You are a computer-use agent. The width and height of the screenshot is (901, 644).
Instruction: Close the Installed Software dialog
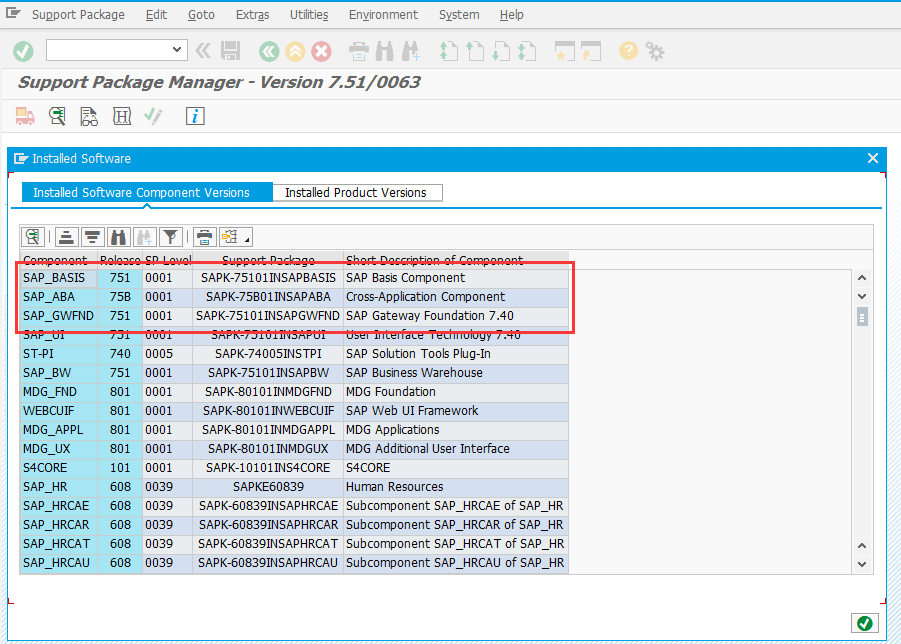click(873, 158)
